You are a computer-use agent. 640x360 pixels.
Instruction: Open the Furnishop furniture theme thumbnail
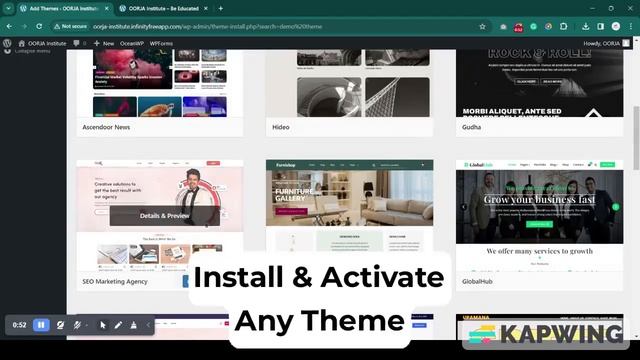349,206
